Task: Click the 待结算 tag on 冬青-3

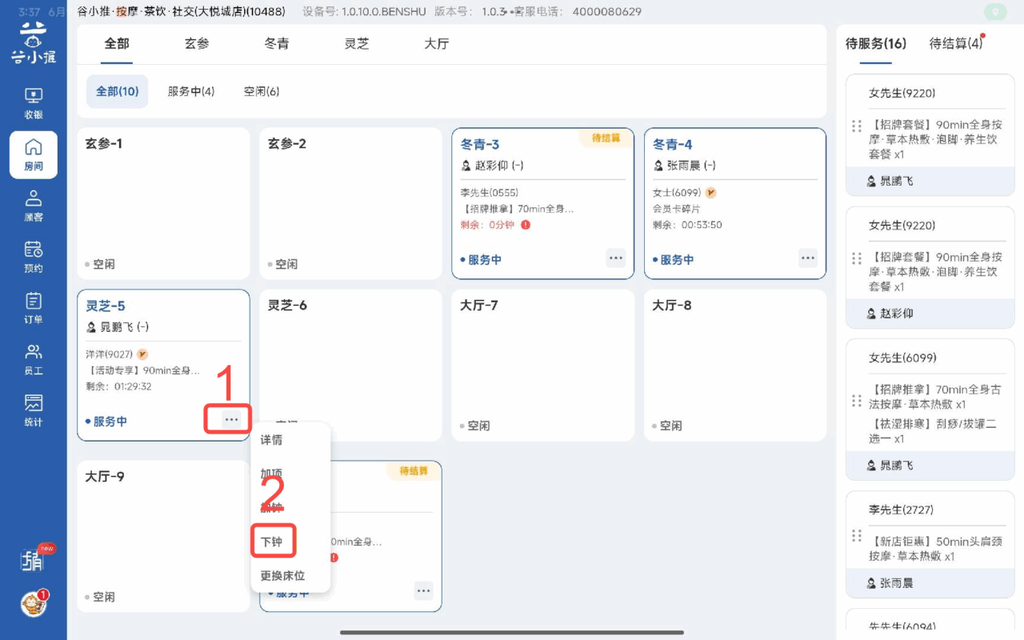Action: coord(606,138)
